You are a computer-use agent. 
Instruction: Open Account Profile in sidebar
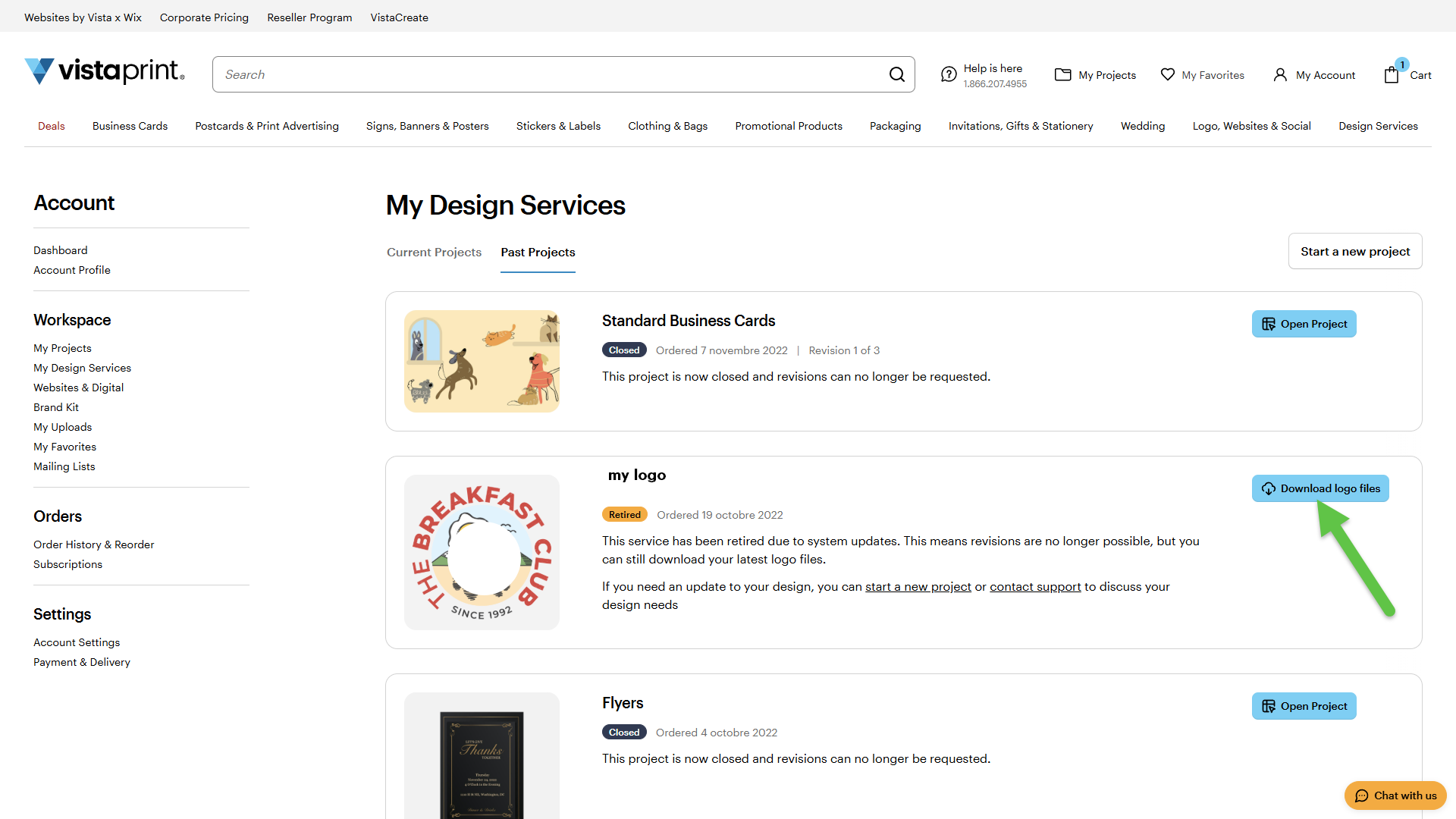click(72, 270)
